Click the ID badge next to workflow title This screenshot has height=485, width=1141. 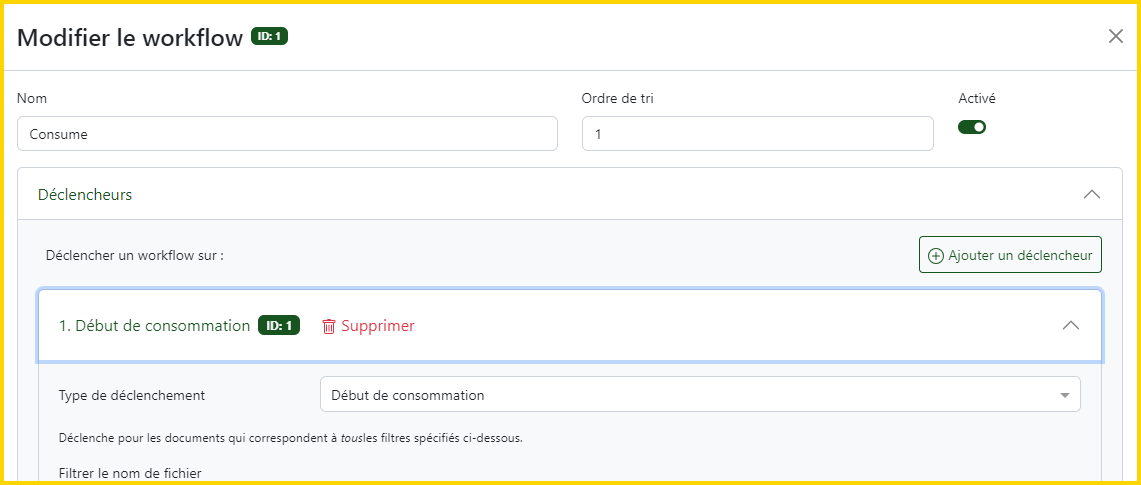pos(269,38)
